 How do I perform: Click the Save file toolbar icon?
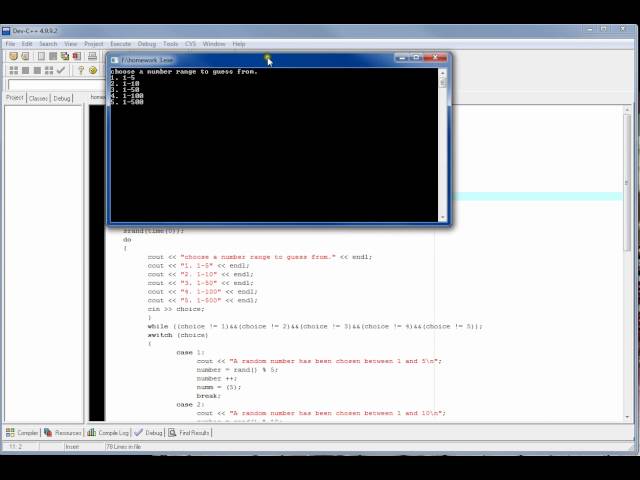tap(41, 56)
